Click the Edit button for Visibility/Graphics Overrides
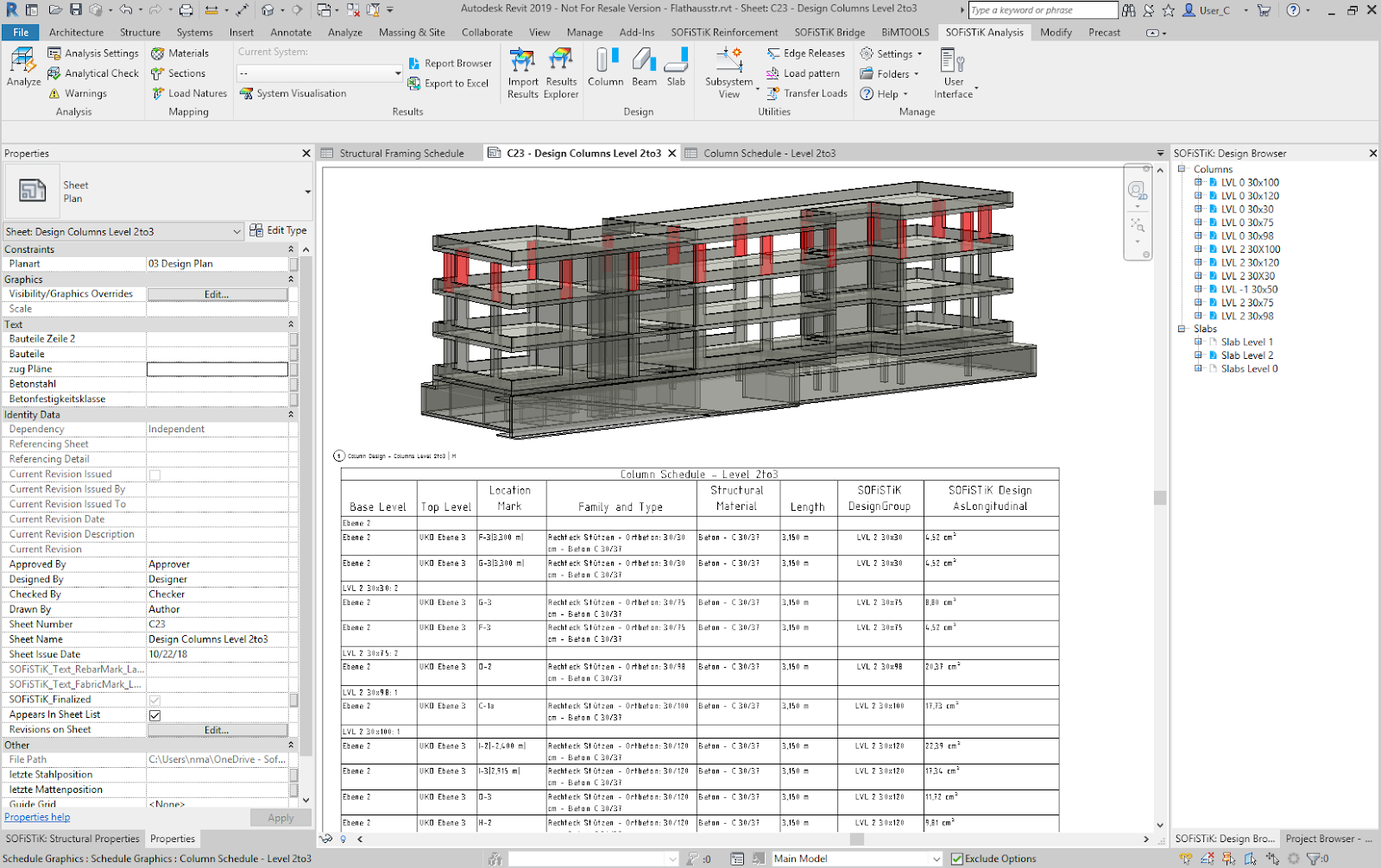This screenshot has height=868, width=1381. point(218,293)
